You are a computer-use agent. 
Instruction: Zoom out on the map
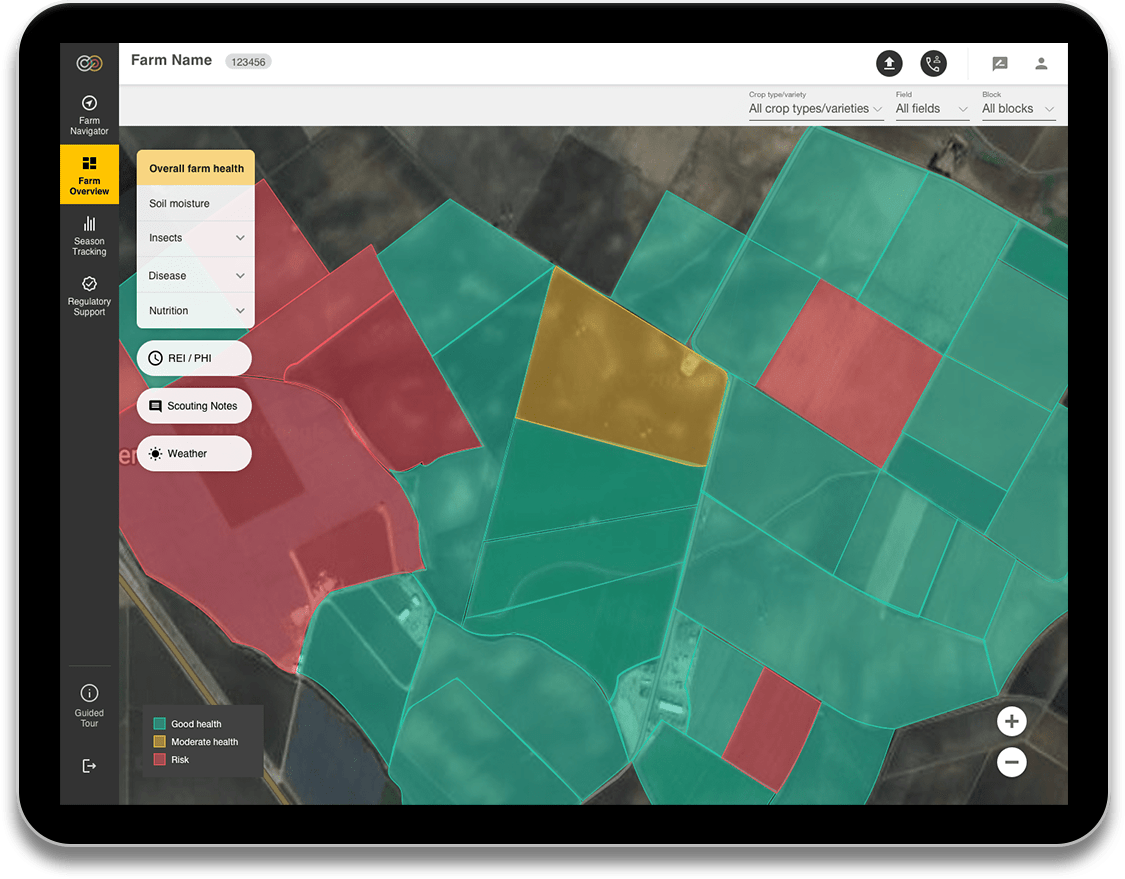[x=1012, y=762]
